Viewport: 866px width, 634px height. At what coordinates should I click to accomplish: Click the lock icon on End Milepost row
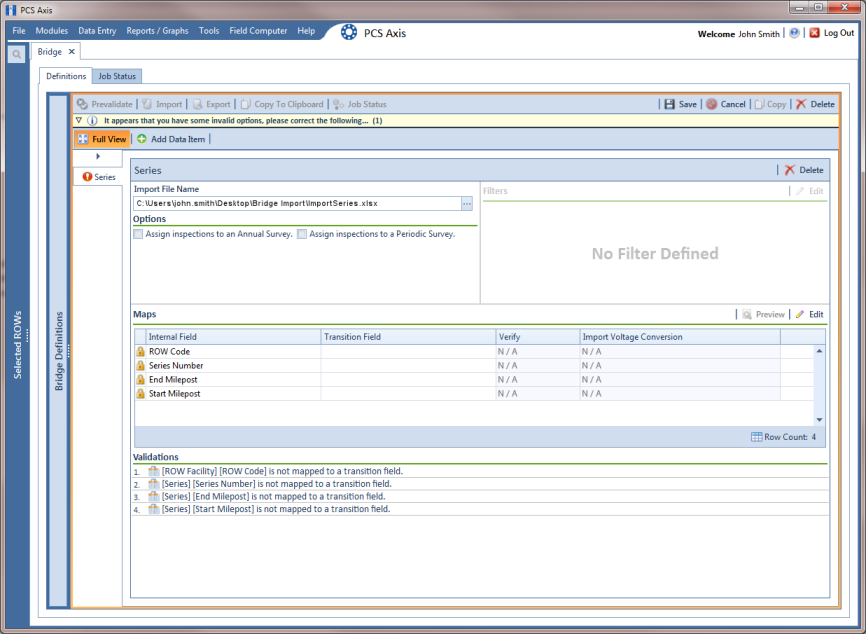click(140, 379)
